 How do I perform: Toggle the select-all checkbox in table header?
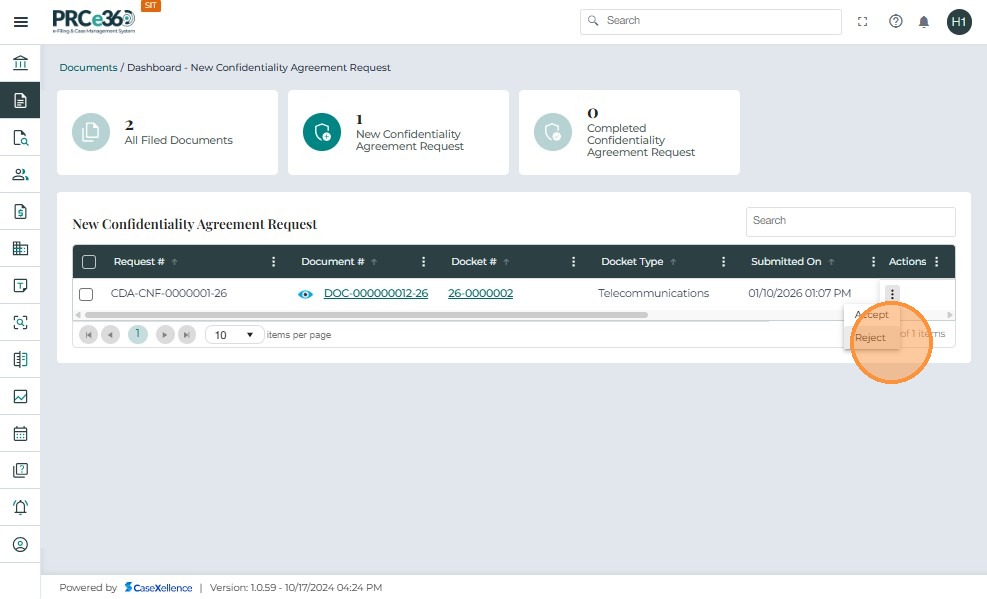pyautogui.click(x=89, y=262)
